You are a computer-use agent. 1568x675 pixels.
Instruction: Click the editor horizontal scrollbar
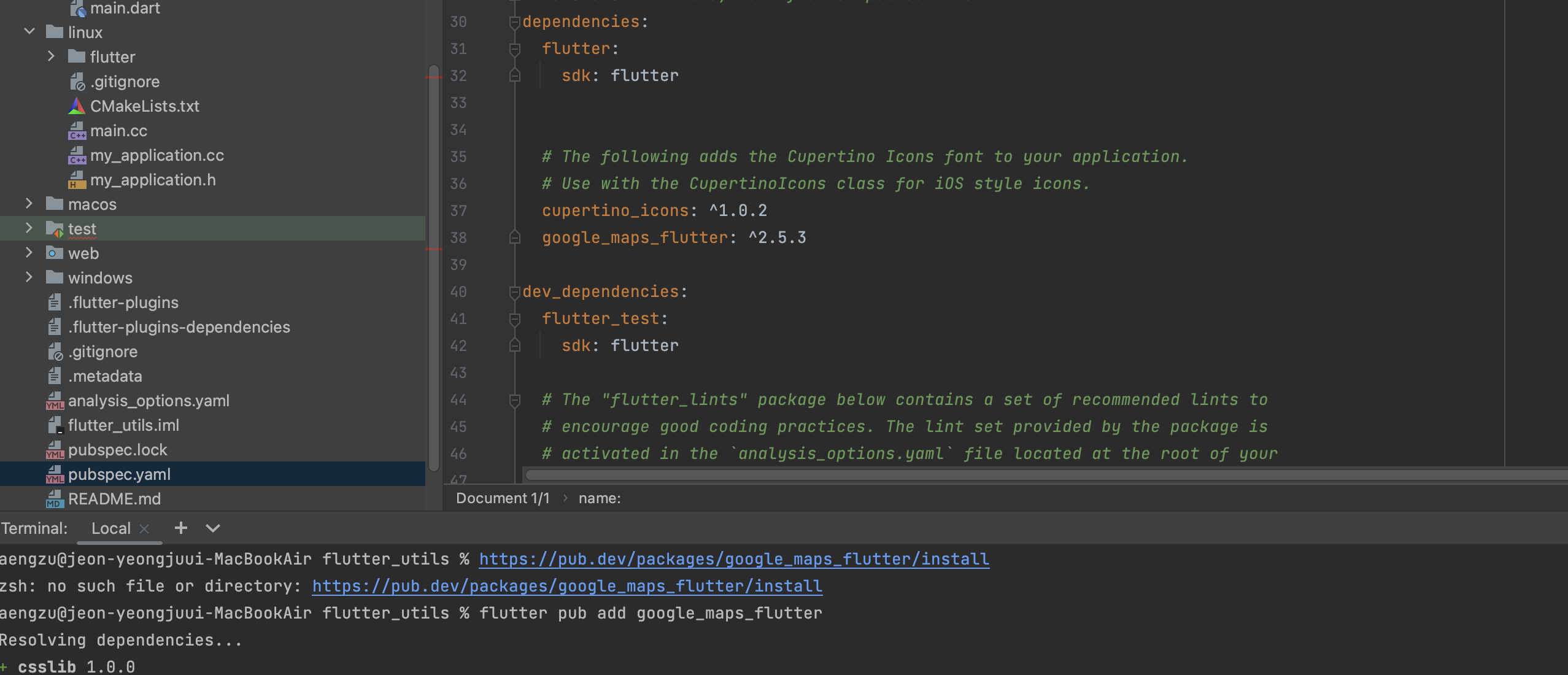click(x=1046, y=475)
